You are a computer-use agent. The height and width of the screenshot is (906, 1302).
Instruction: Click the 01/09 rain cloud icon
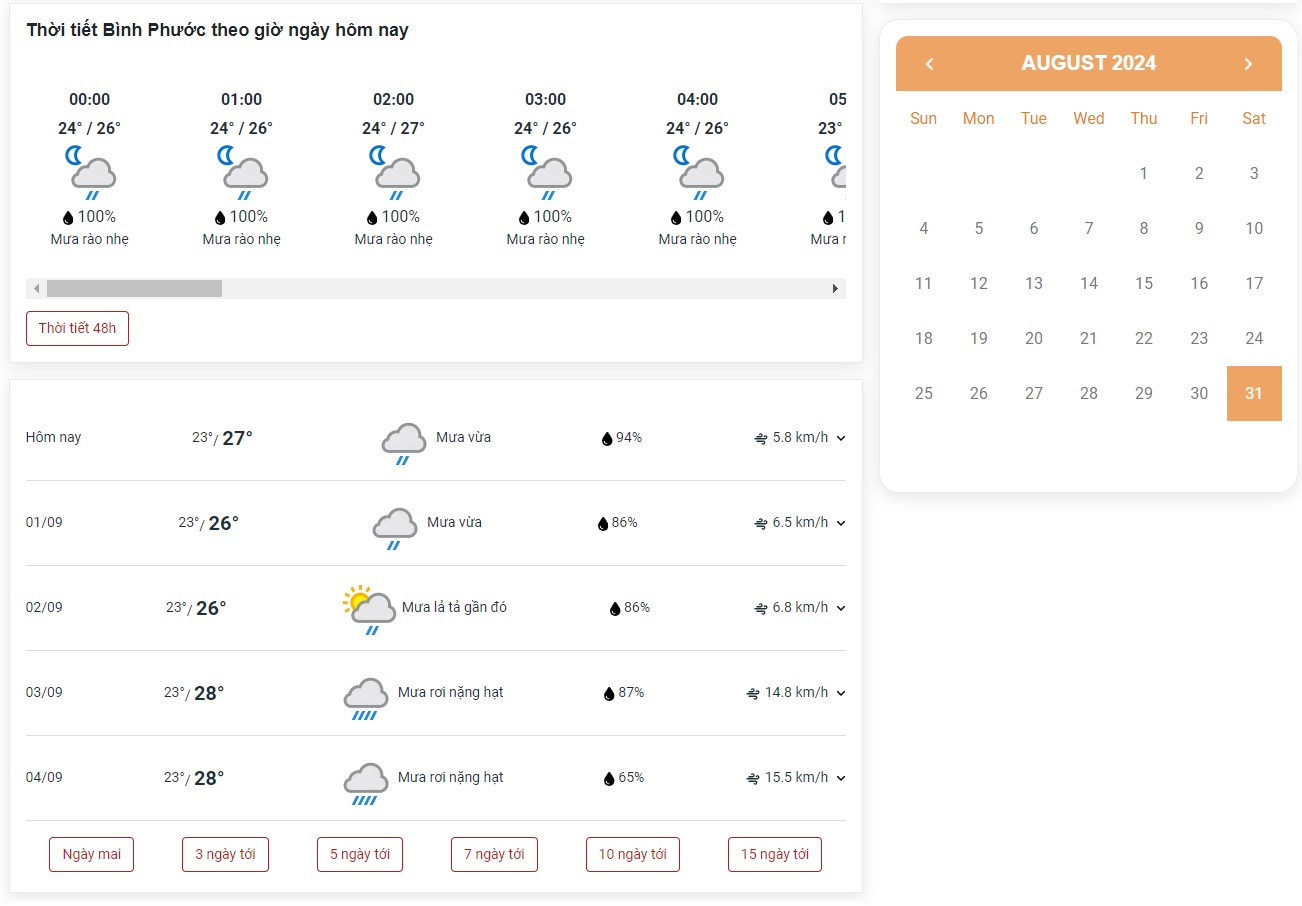(x=395, y=528)
